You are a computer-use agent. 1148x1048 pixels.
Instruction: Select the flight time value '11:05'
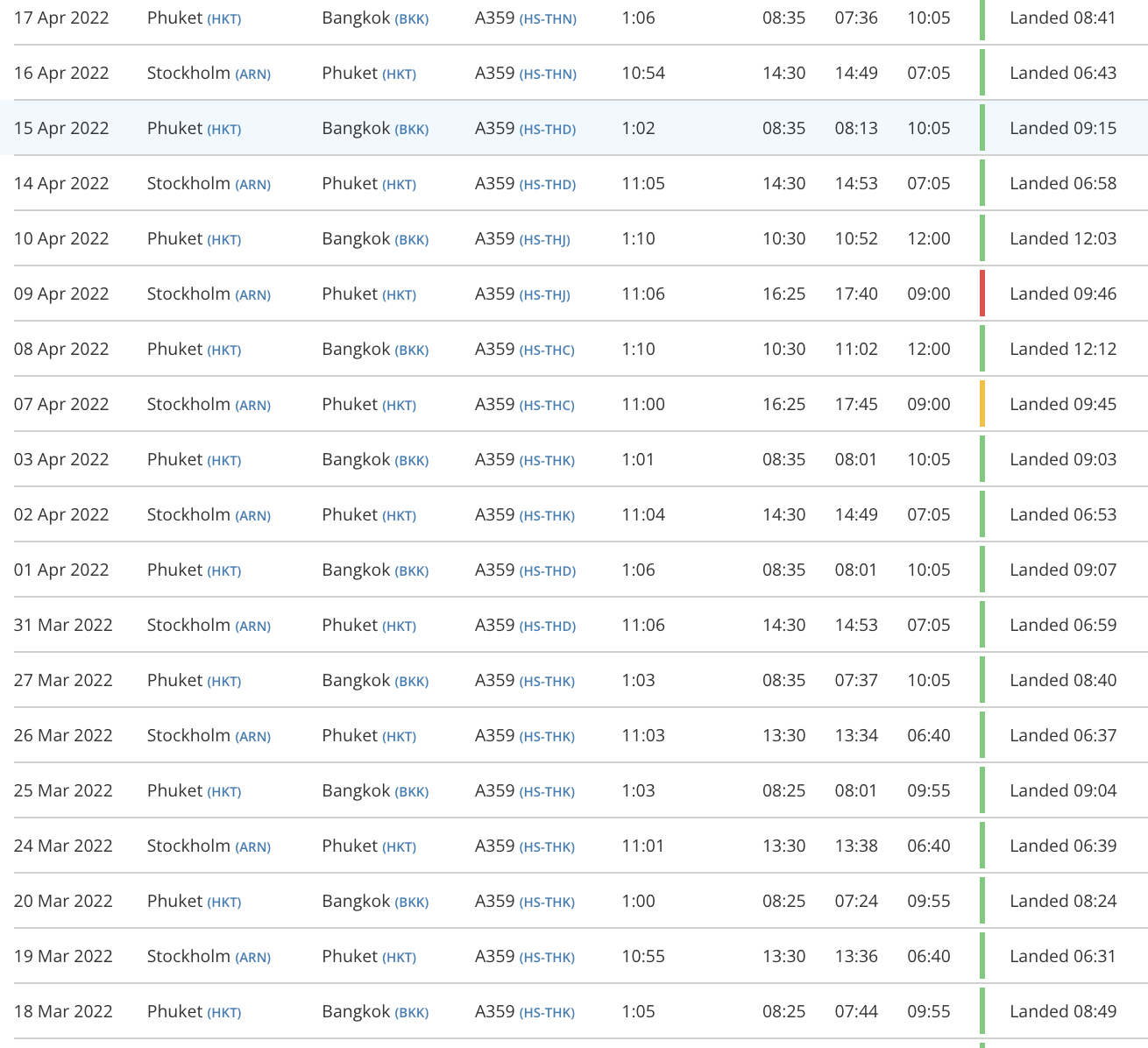pos(643,183)
